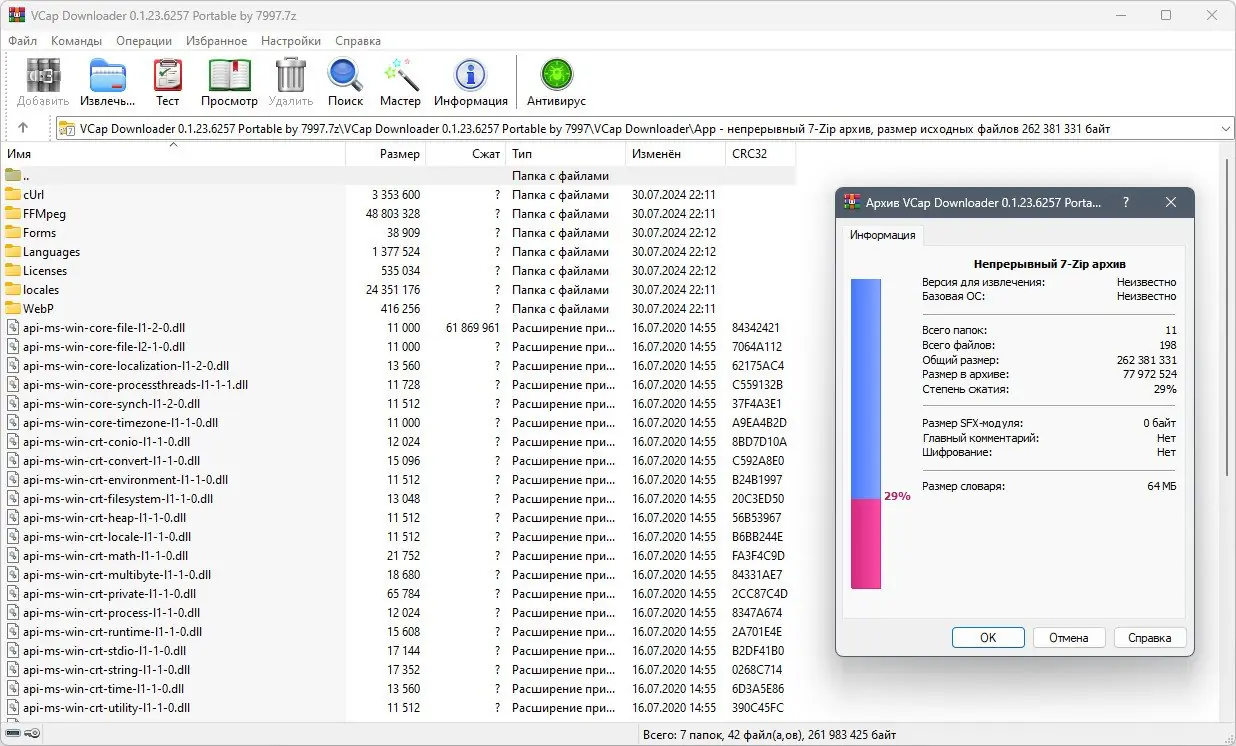
Task: Open the Файл menu
Action: [22, 41]
